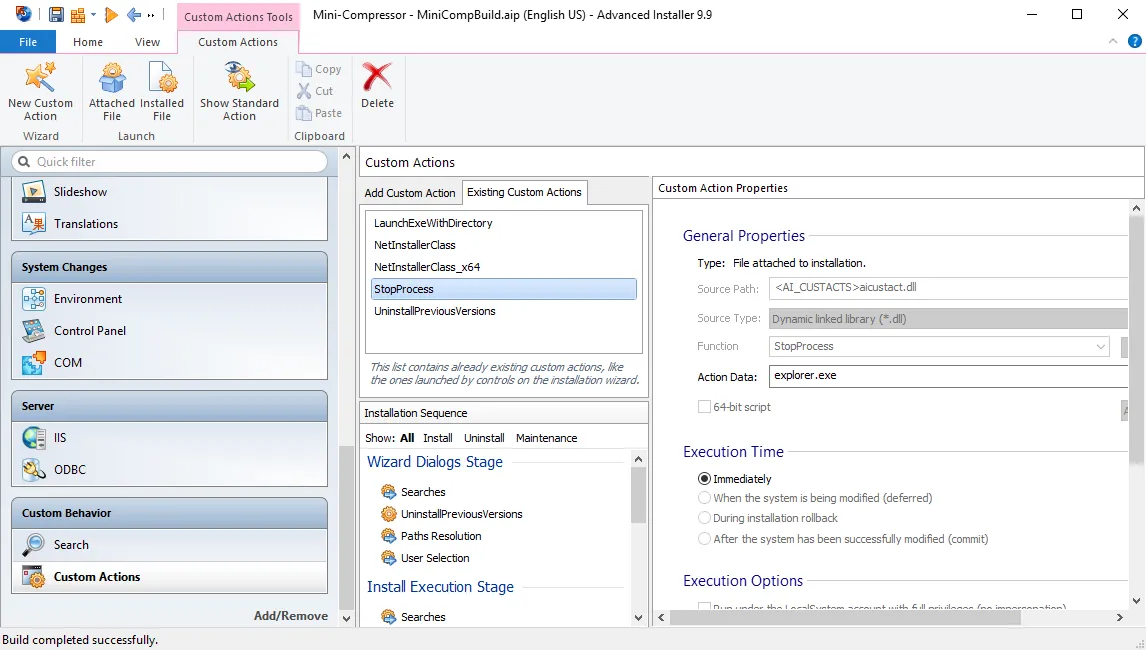Screen dimensions: 1146x650
Task: Open the Slideshow page
Action: (x=170, y=192)
